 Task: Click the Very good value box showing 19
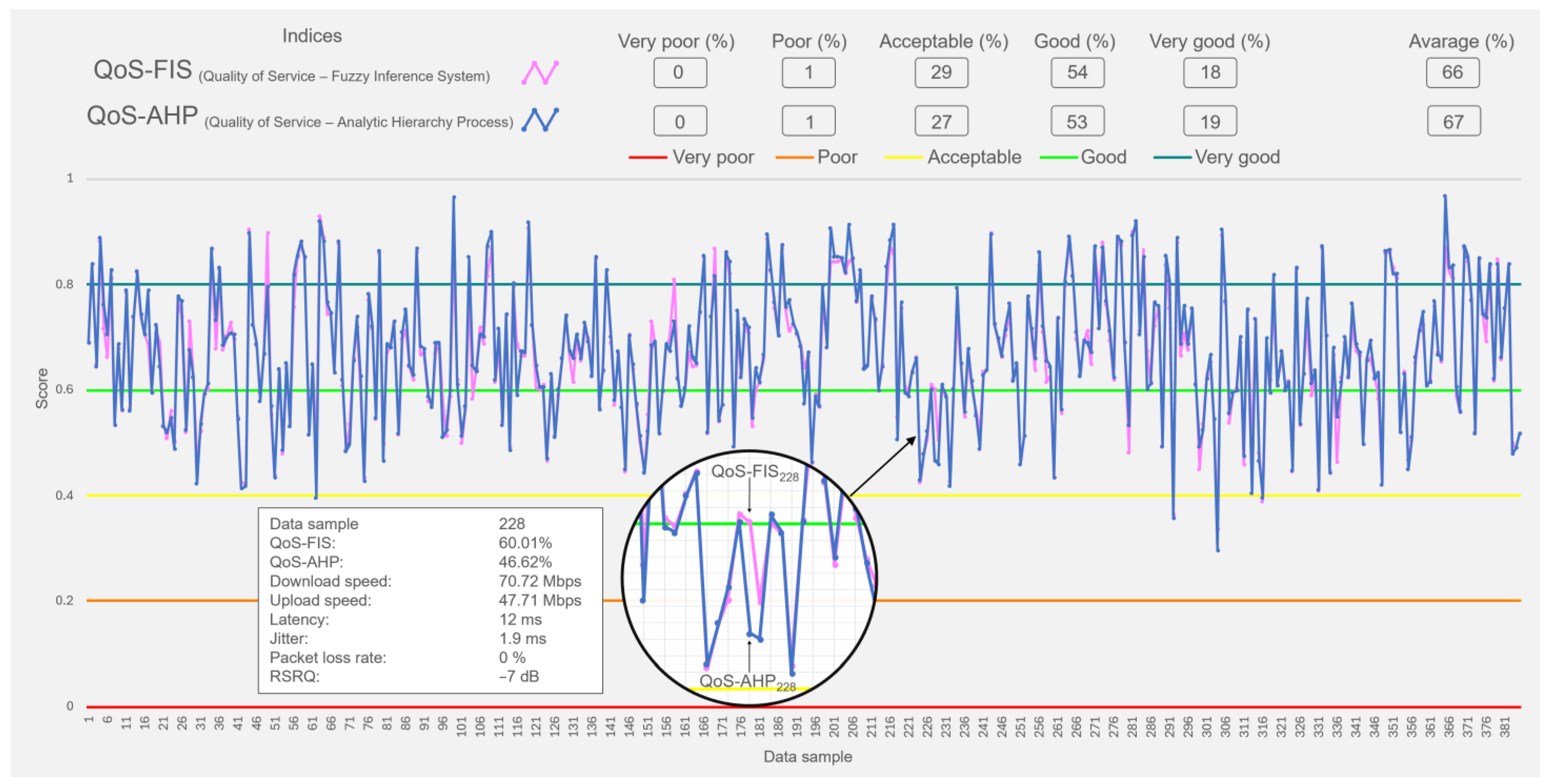pos(1210,122)
